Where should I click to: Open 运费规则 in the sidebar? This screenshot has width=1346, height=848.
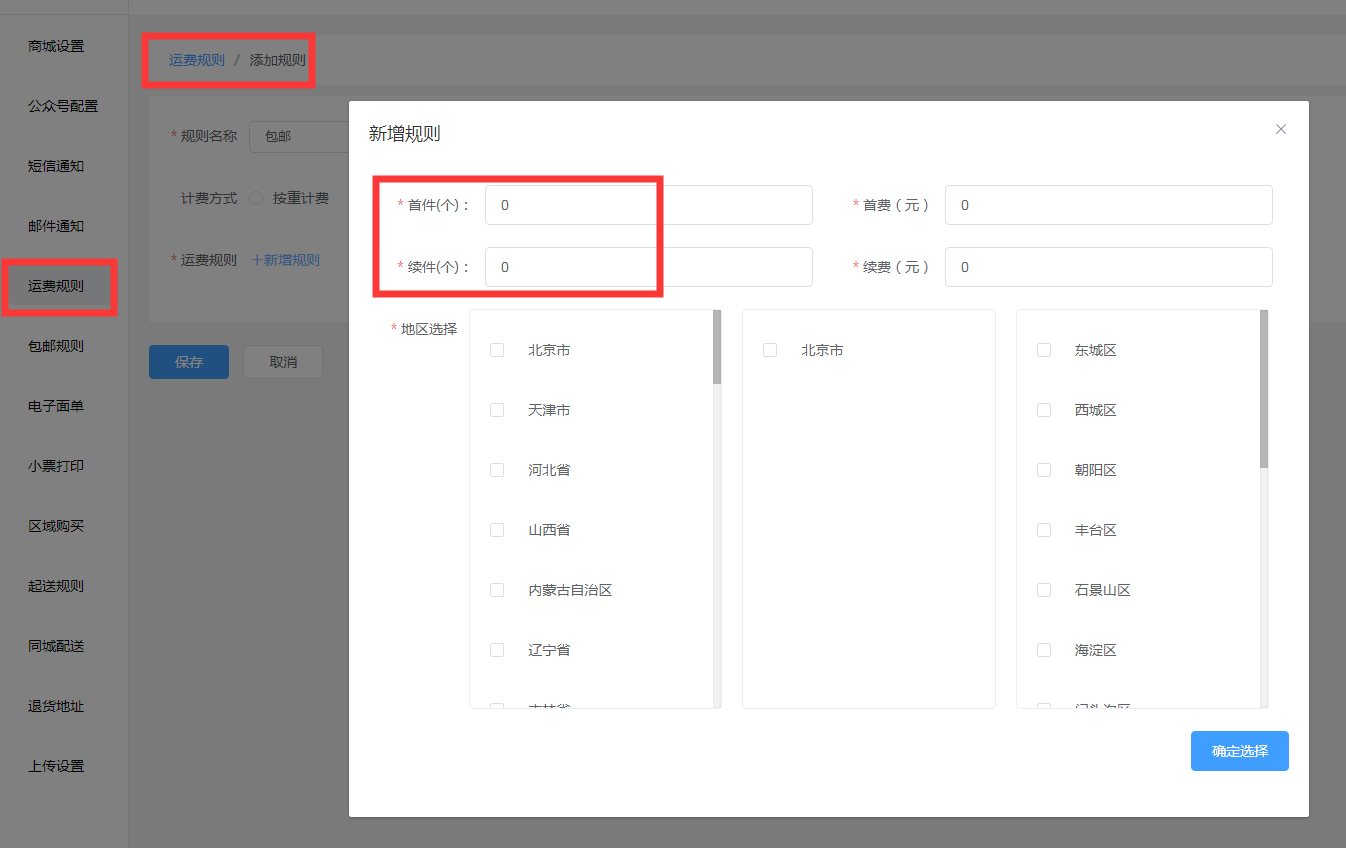pyautogui.click(x=56, y=286)
